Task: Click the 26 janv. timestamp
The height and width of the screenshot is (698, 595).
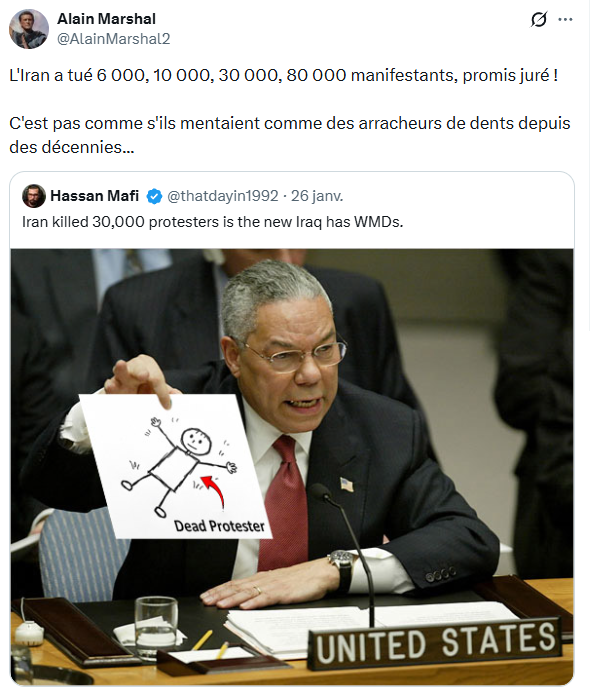Action: click(x=317, y=196)
